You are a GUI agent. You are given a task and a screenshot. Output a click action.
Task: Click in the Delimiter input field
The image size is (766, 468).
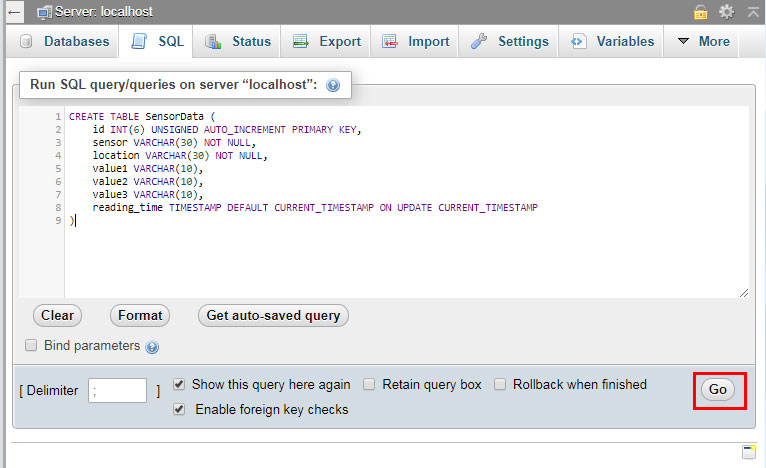(117, 391)
